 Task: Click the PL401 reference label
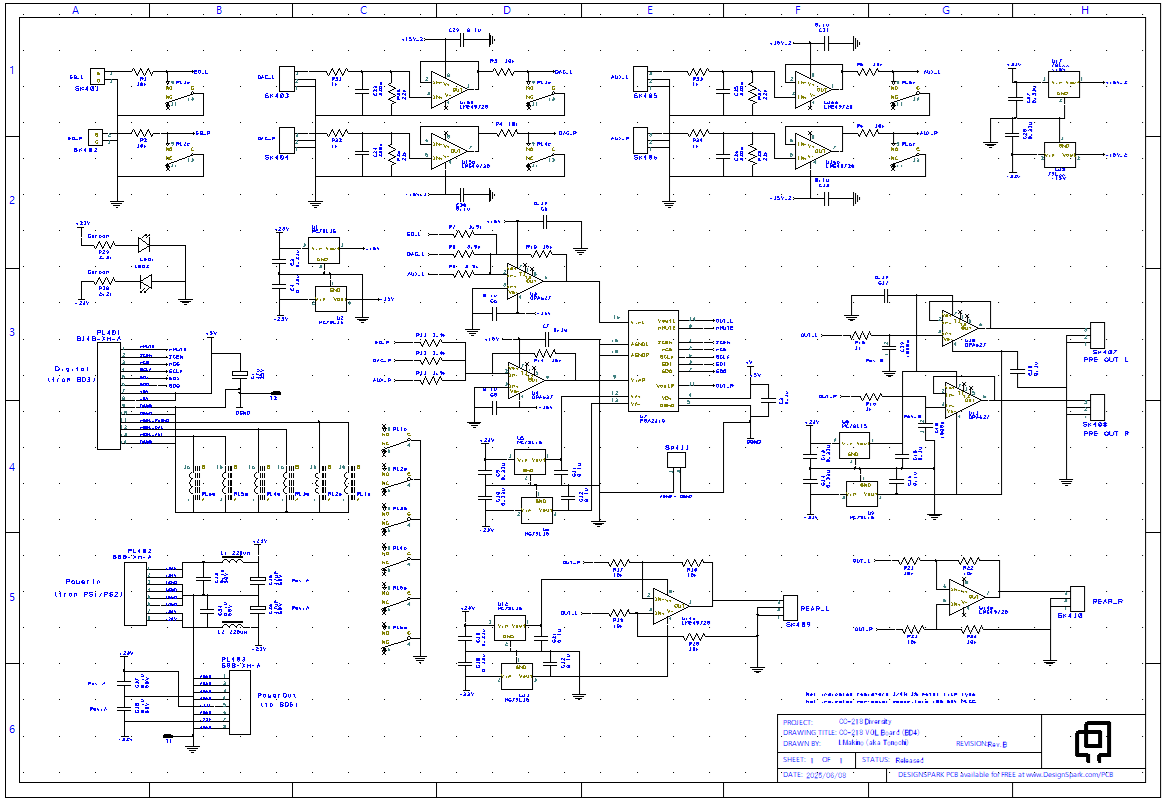pos(108,331)
